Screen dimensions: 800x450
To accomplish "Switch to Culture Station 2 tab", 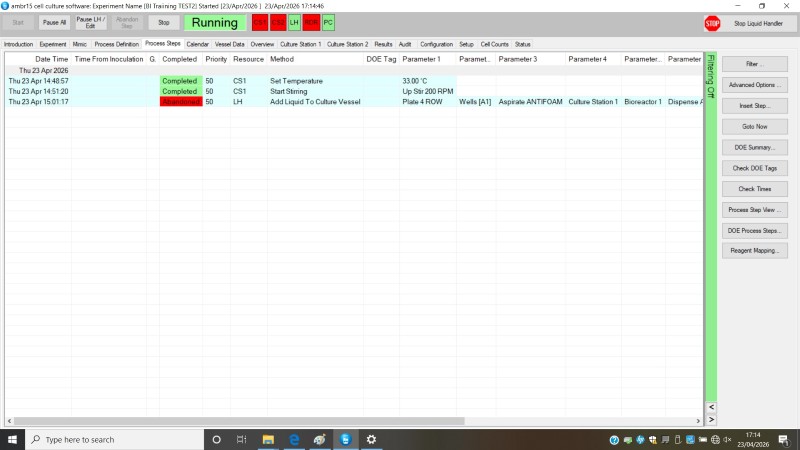I will point(347,44).
